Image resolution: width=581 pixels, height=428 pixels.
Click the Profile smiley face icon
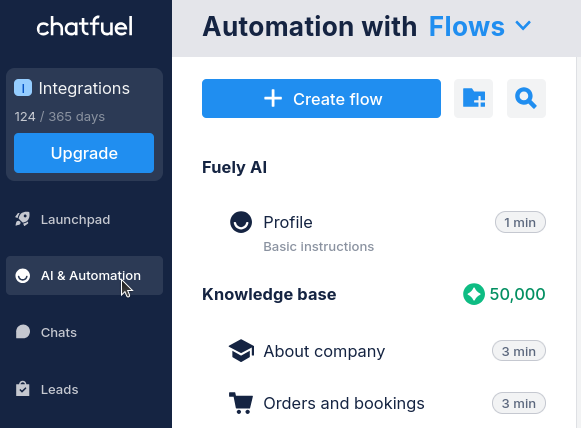[x=241, y=222]
